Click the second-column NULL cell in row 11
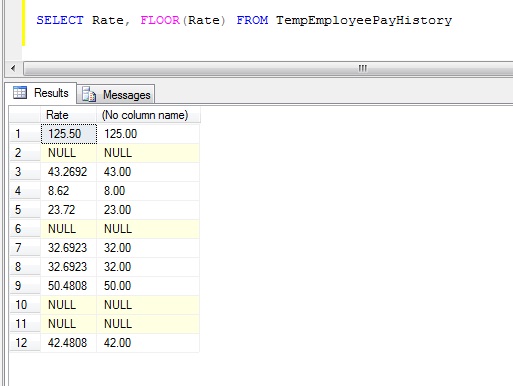513x386 pixels. pyautogui.click(x=148, y=324)
